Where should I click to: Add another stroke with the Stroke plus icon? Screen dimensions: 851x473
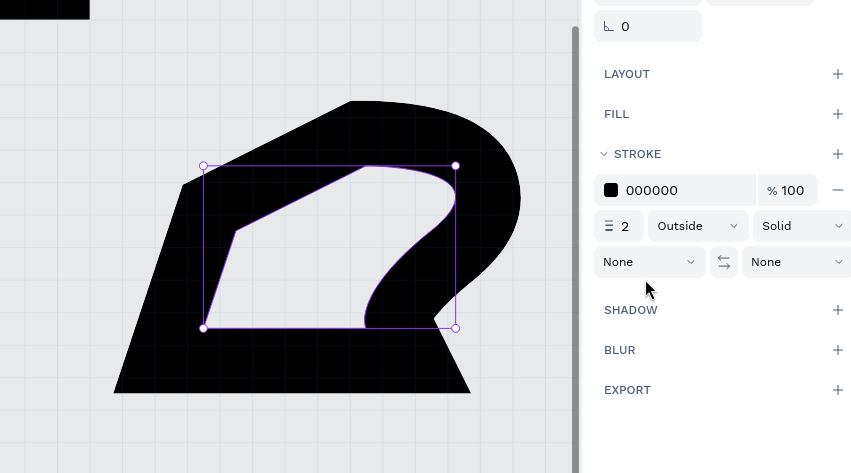837,154
